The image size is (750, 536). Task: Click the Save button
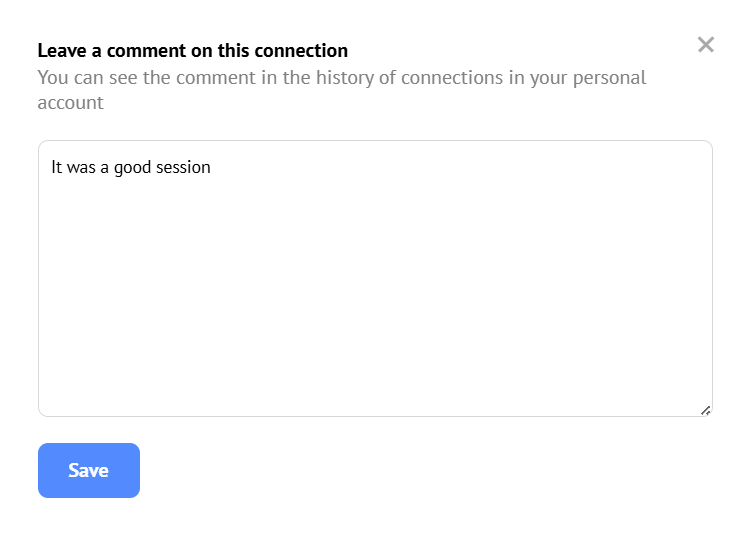pos(89,470)
